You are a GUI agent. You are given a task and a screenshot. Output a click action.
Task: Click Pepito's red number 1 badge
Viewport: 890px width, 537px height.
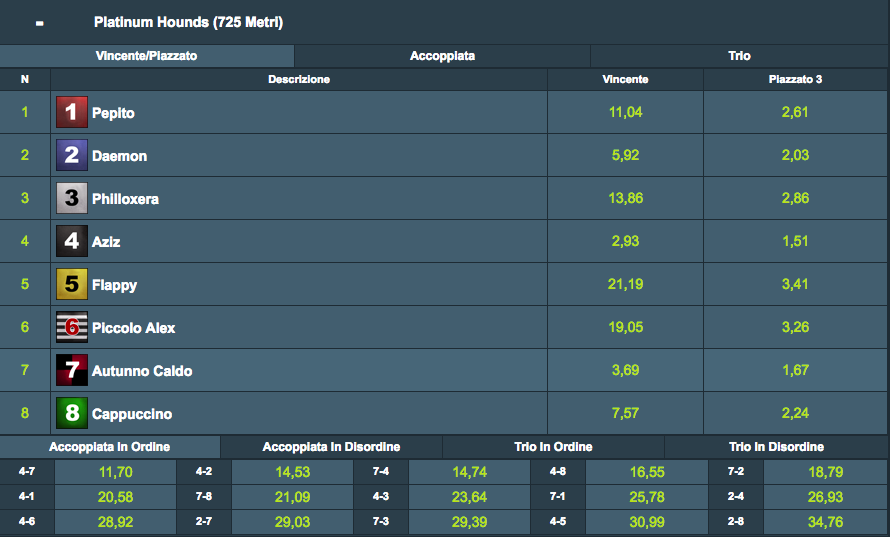coord(72,112)
